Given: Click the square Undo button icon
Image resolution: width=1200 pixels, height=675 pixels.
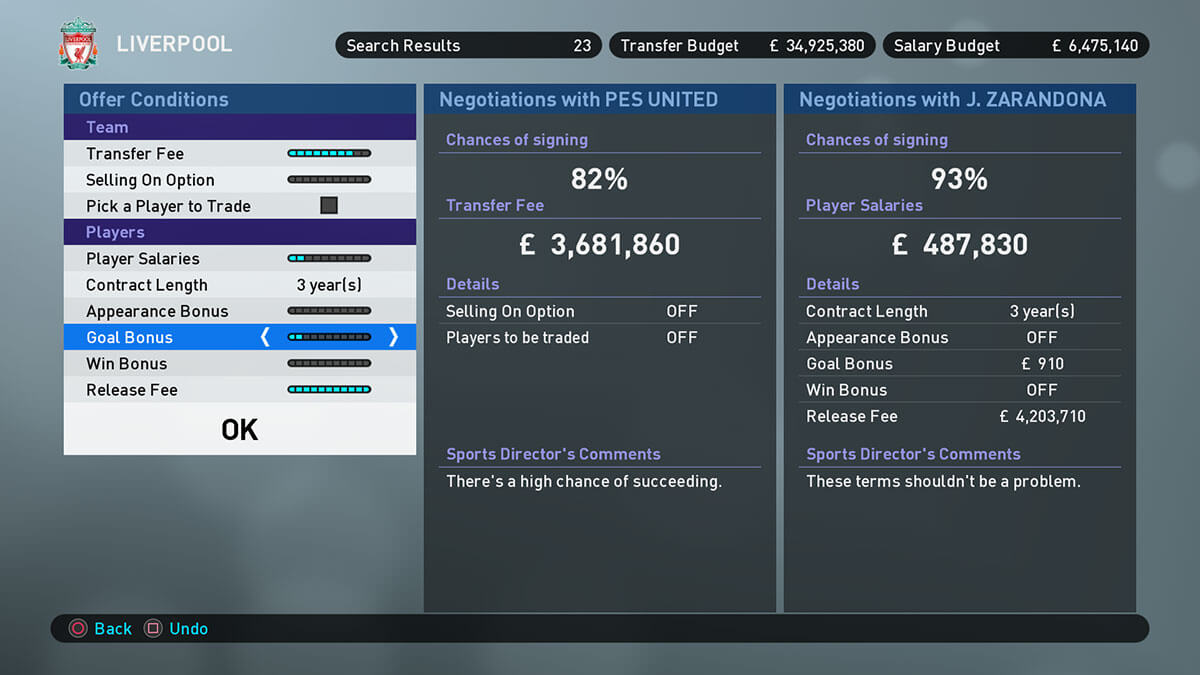Looking at the screenshot, I should point(153,629).
